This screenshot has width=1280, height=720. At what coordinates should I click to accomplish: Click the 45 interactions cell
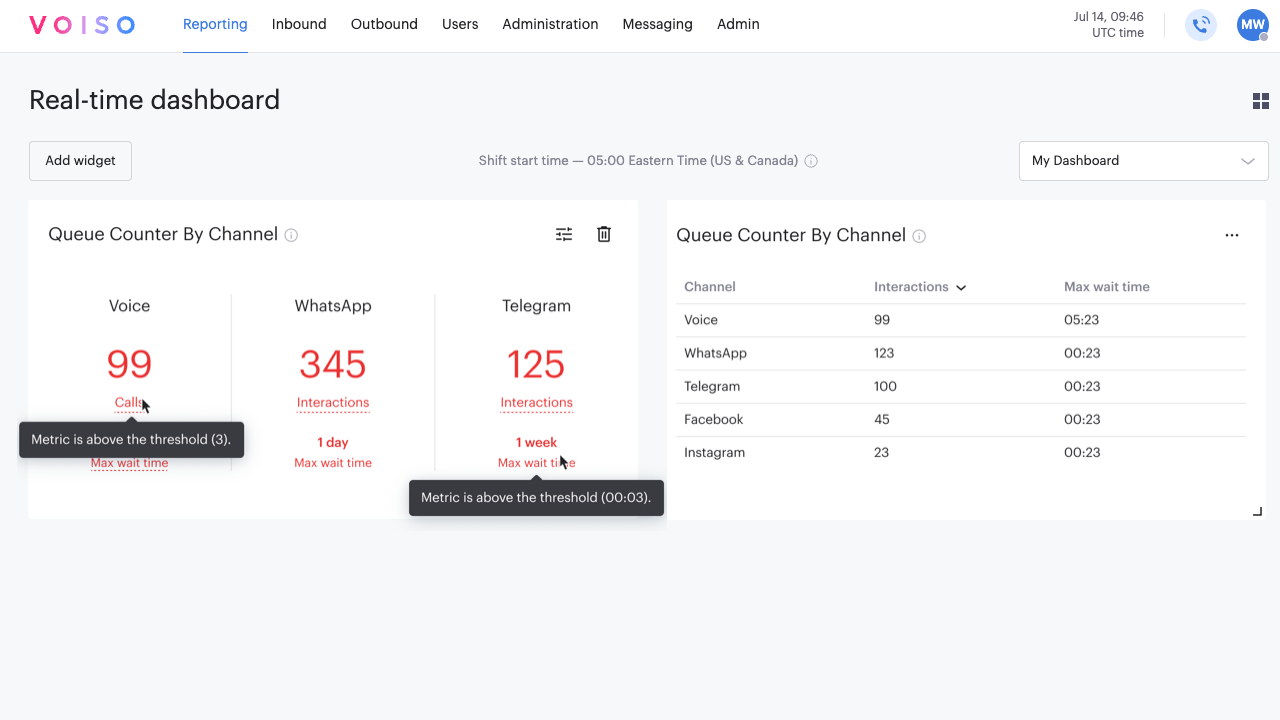(x=882, y=419)
